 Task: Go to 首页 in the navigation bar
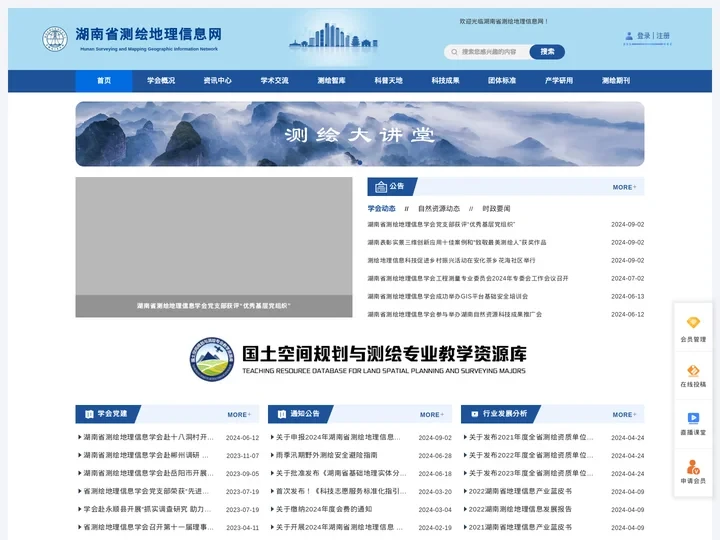tap(104, 81)
